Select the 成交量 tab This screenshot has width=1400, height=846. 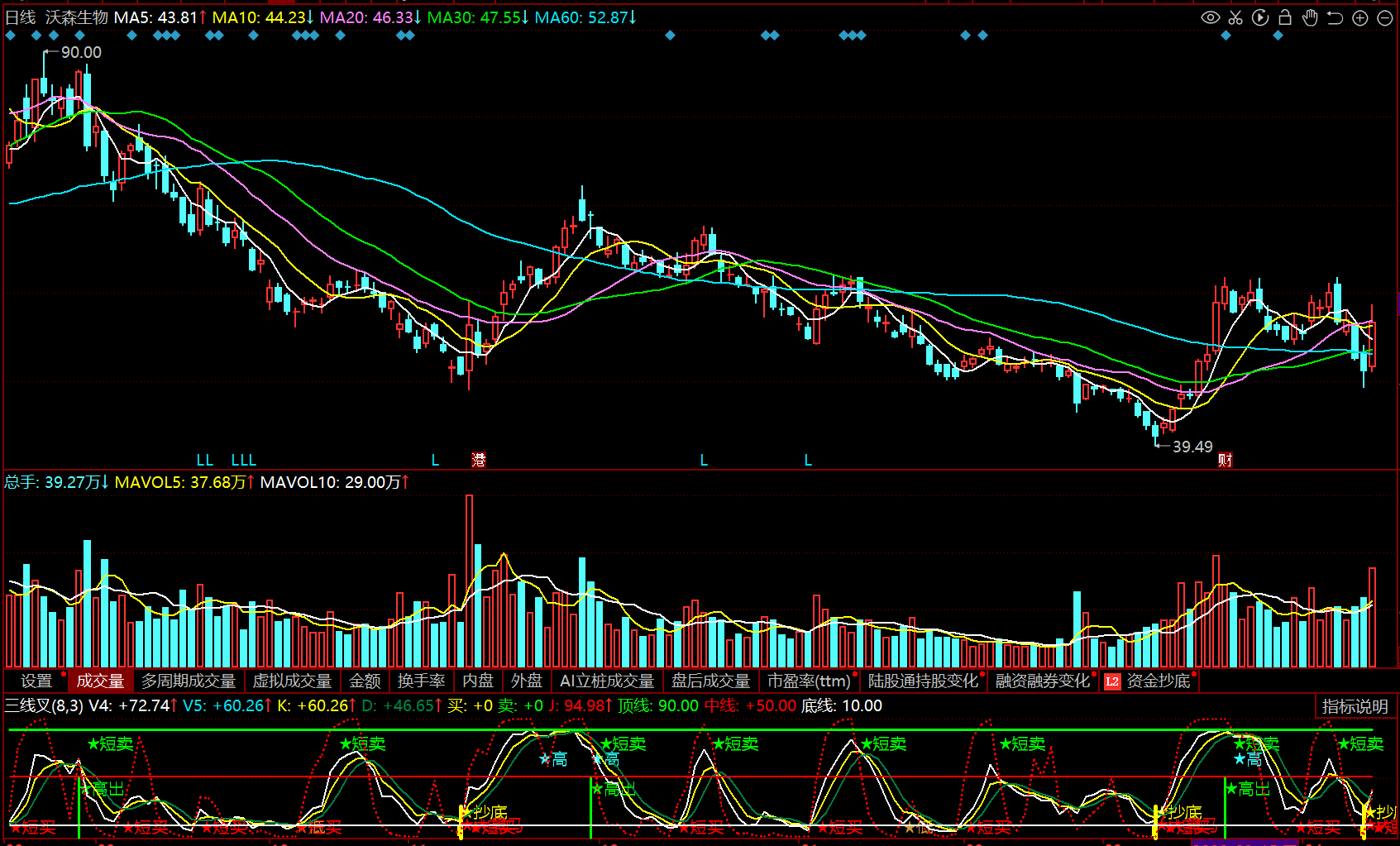[100, 681]
